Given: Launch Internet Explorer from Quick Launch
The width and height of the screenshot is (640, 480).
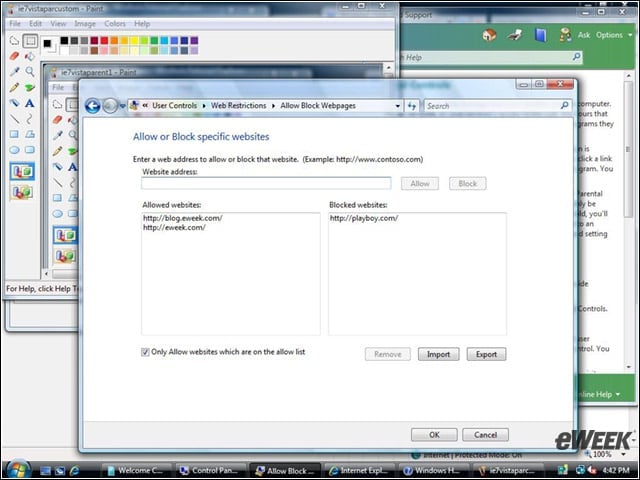Looking at the screenshot, I should pyautogui.click(x=75, y=471).
